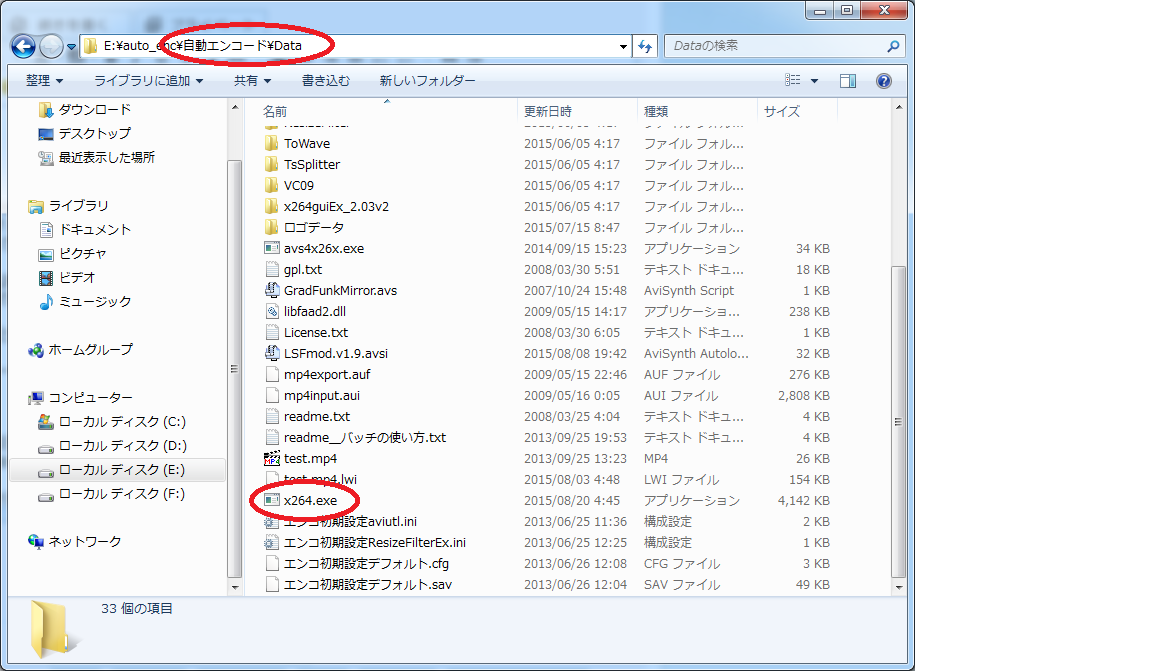The width and height of the screenshot is (1152, 671).
Task: Sort by the 更新日時 column header
Action: (x=547, y=112)
